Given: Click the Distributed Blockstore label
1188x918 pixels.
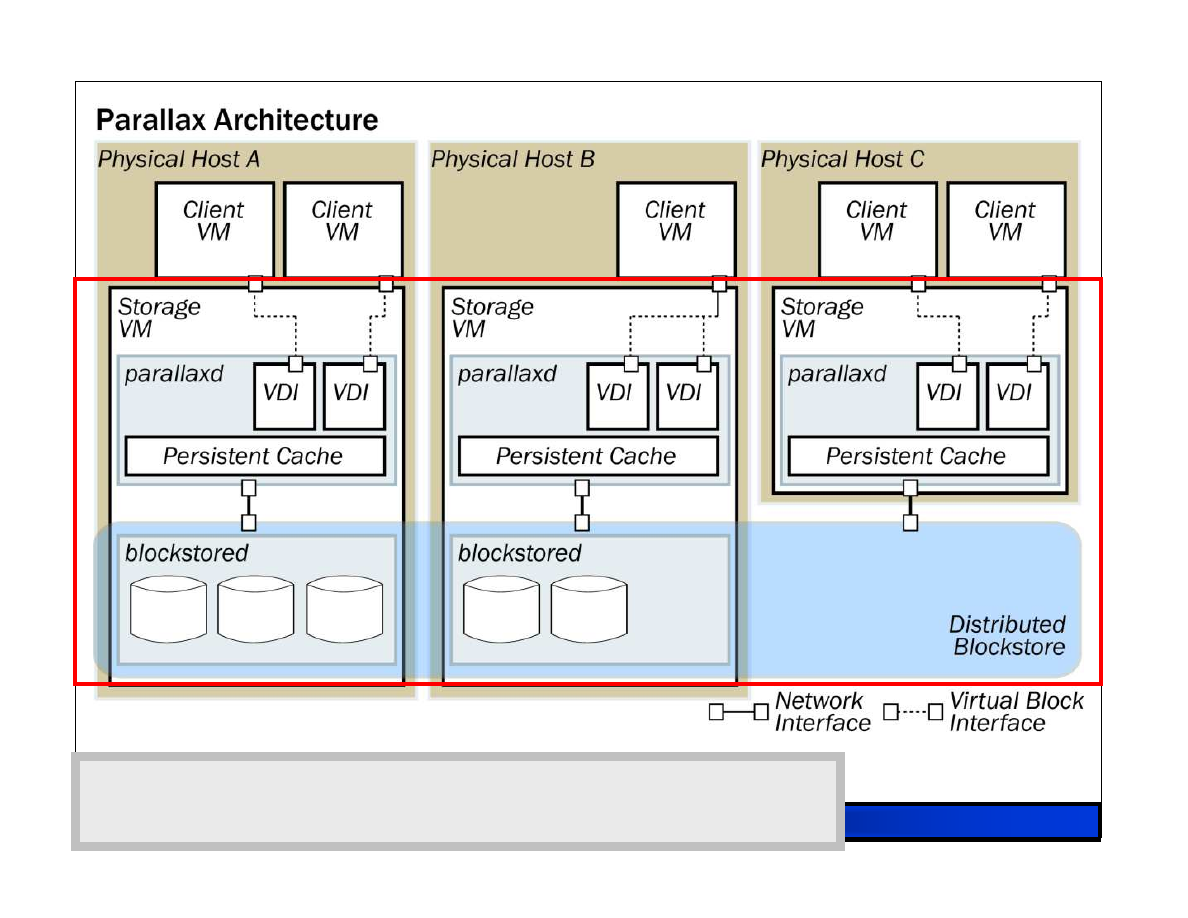Looking at the screenshot, I should tap(1008, 635).
